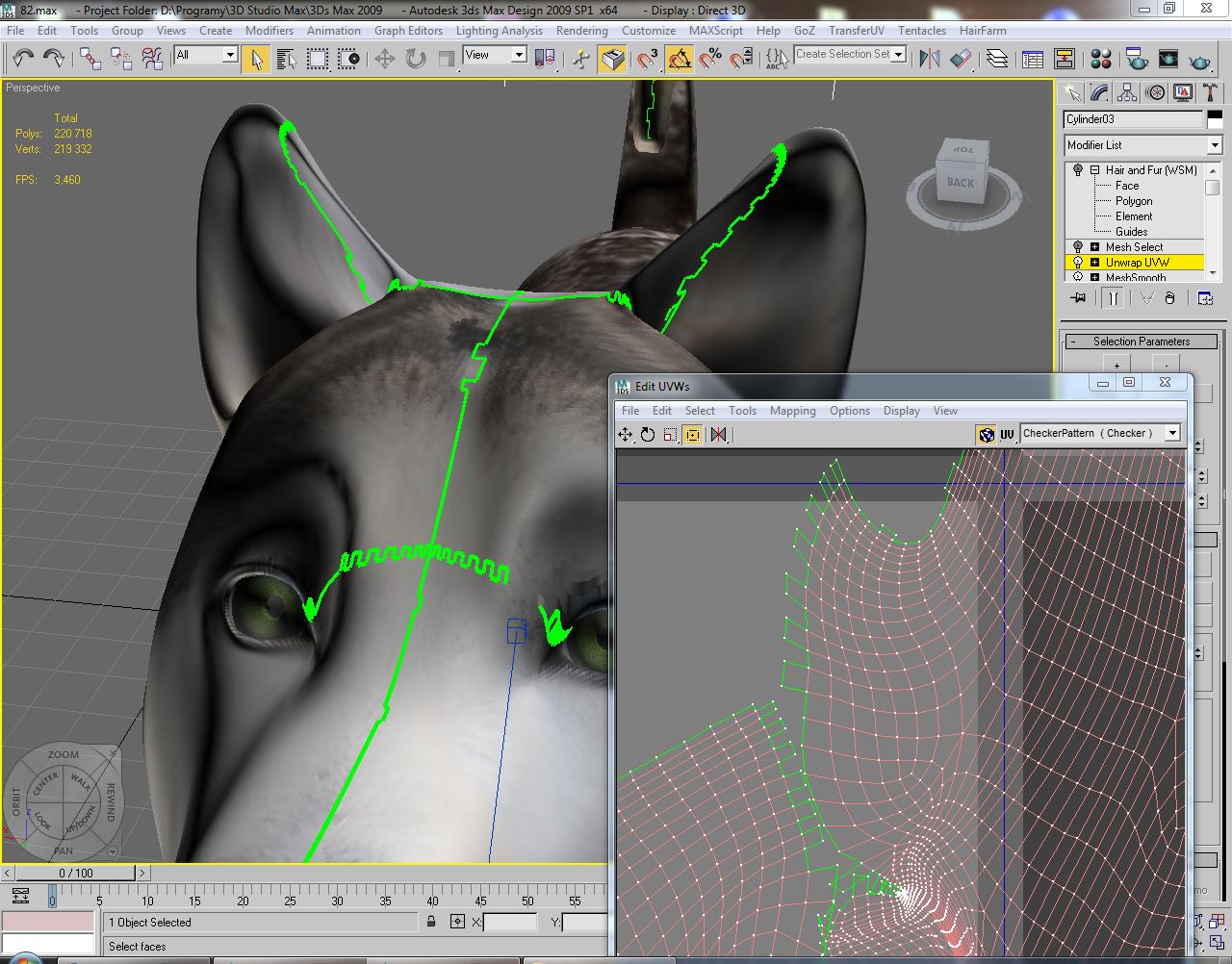Click the Cylinder03 object name field
1232x964 pixels.
click(x=1133, y=119)
